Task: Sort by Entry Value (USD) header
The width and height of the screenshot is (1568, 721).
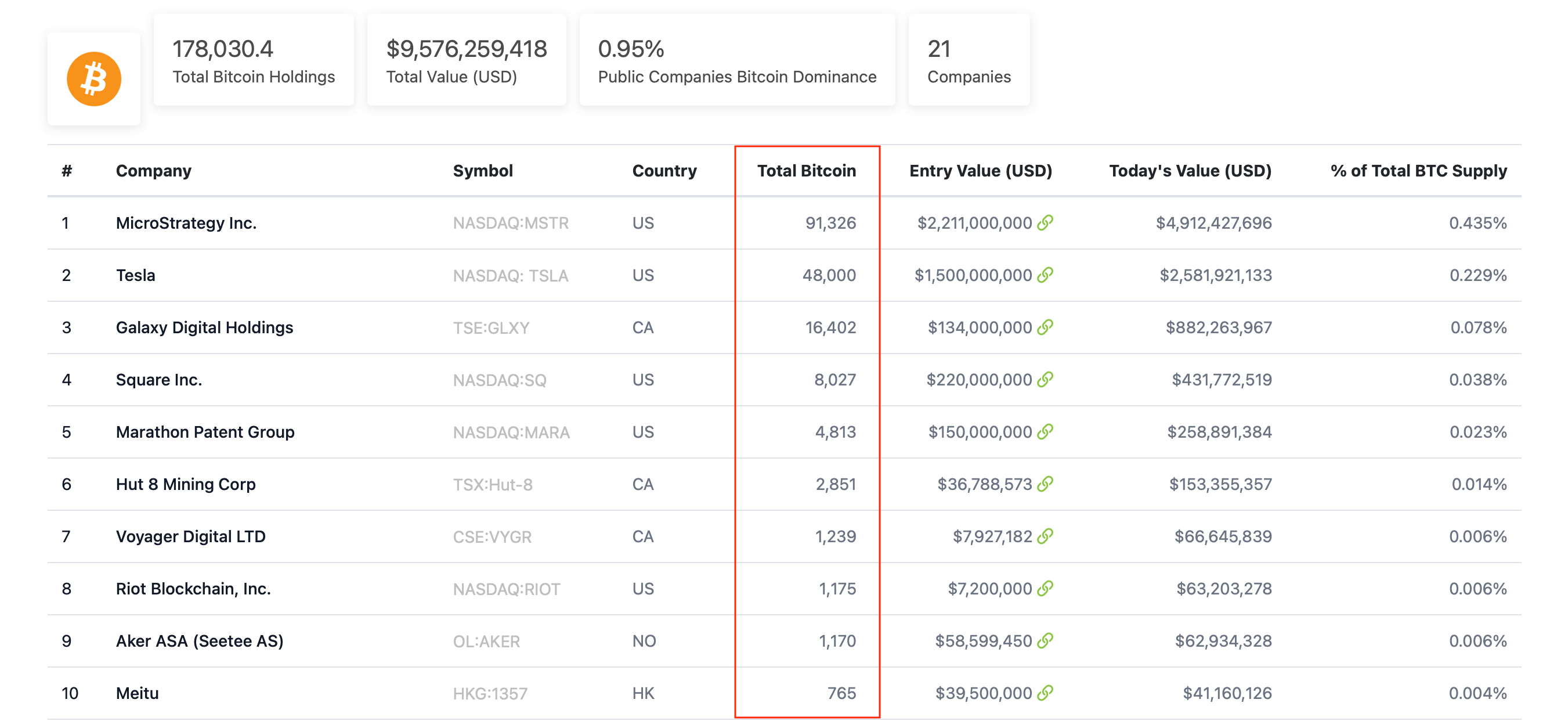Action: pyautogui.click(x=981, y=171)
